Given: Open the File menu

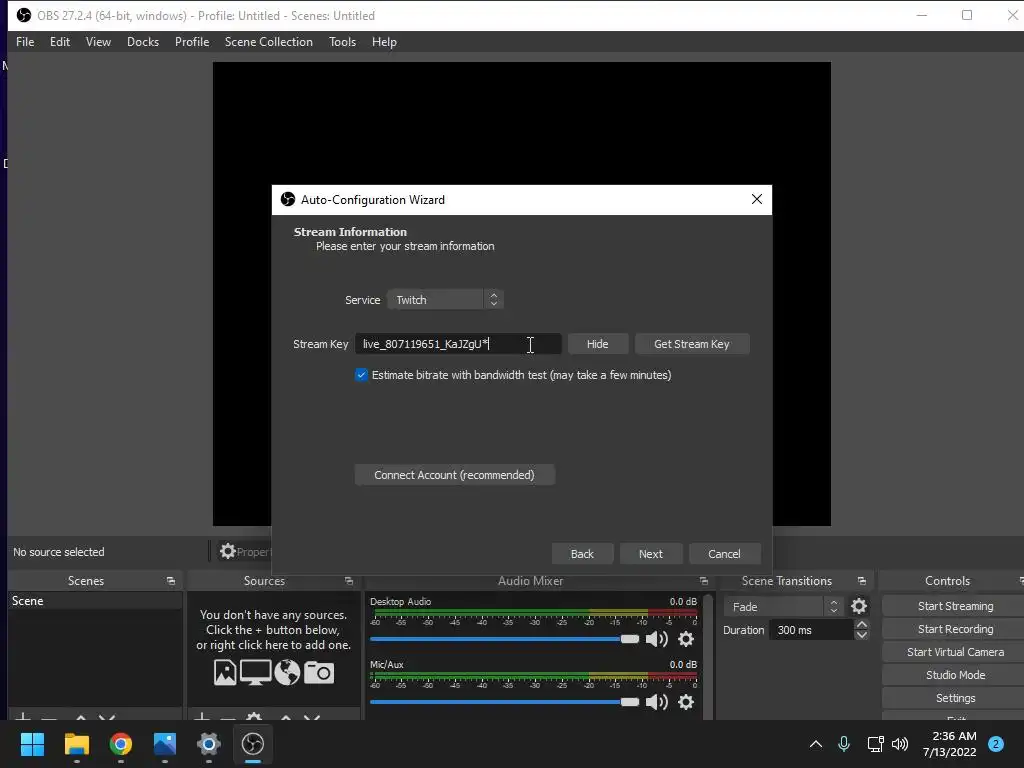Looking at the screenshot, I should (x=25, y=42).
